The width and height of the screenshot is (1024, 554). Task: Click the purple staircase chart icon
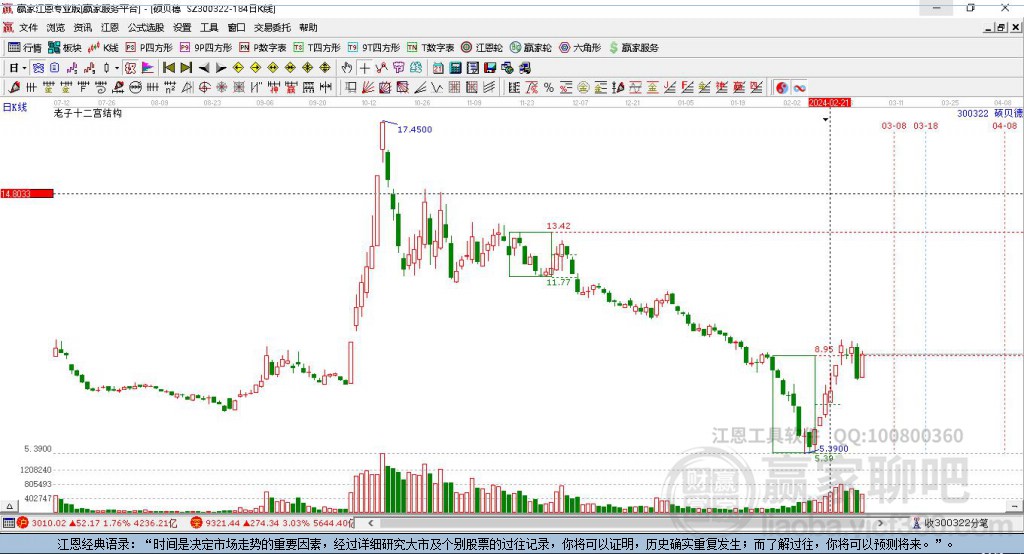tap(72, 68)
